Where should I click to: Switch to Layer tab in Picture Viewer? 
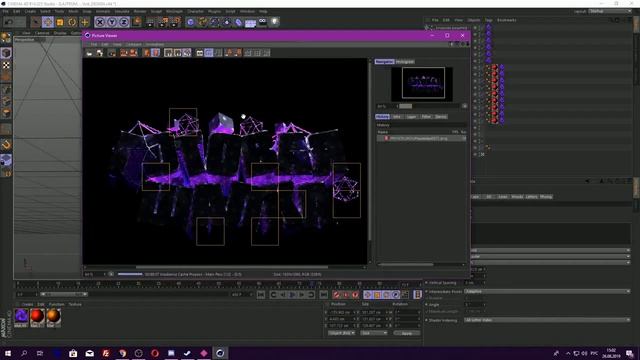(411, 117)
